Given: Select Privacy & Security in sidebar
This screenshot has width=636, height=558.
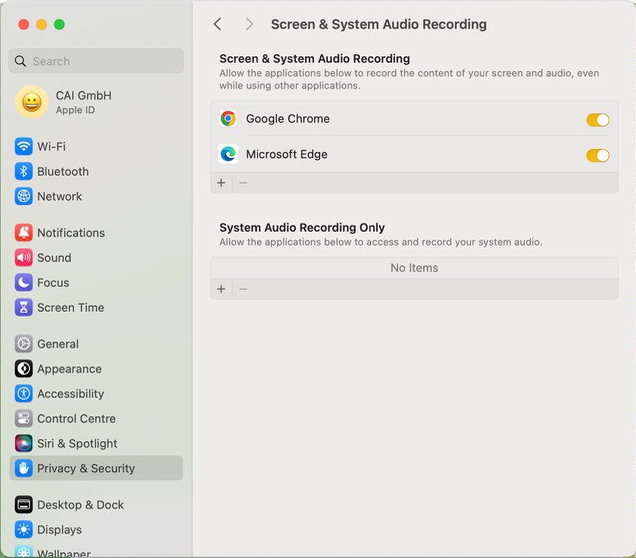Looking at the screenshot, I should pyautogui.click(x=96, y=468).
